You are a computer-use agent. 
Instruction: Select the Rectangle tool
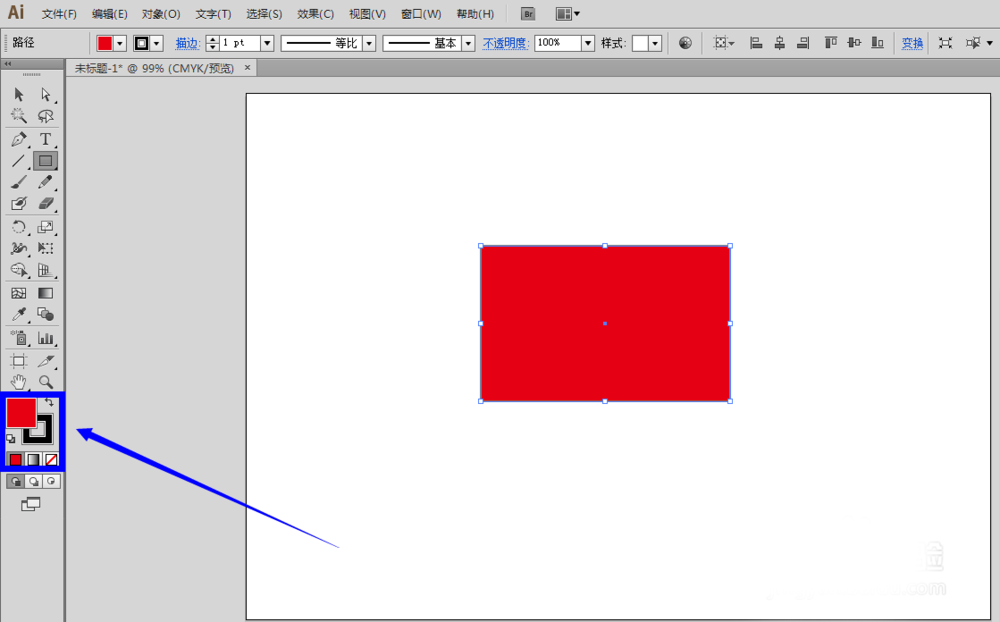click(45, 161)
